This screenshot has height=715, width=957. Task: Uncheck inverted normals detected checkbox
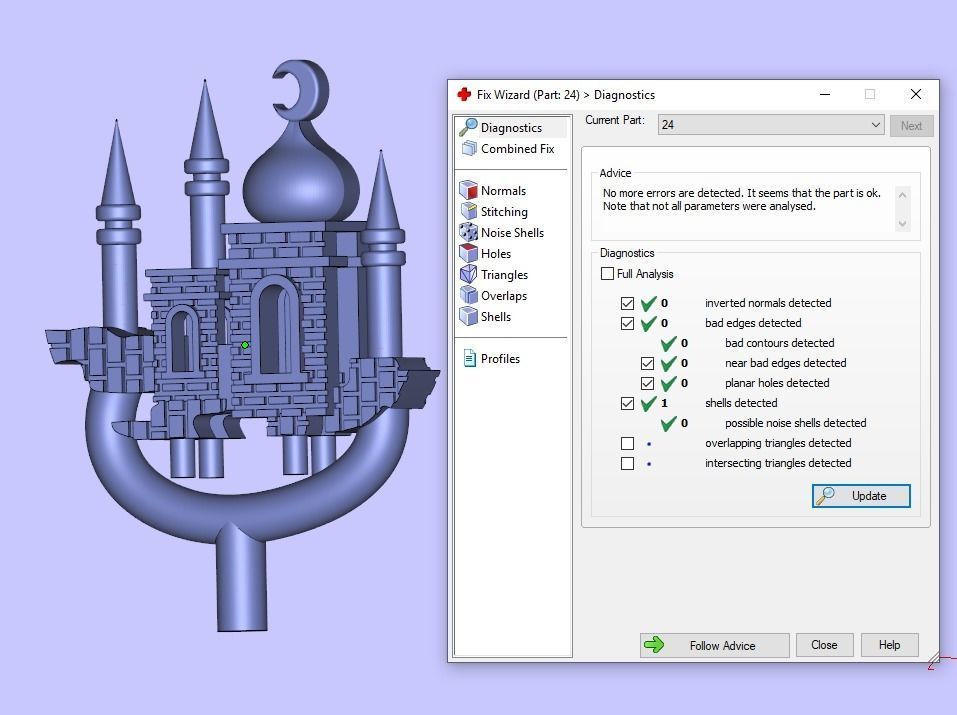click(x=627, y=303)
